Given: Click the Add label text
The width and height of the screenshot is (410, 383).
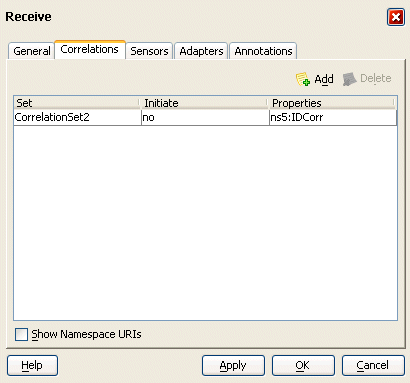Looking at the screenshot, I should coord(324,79).
